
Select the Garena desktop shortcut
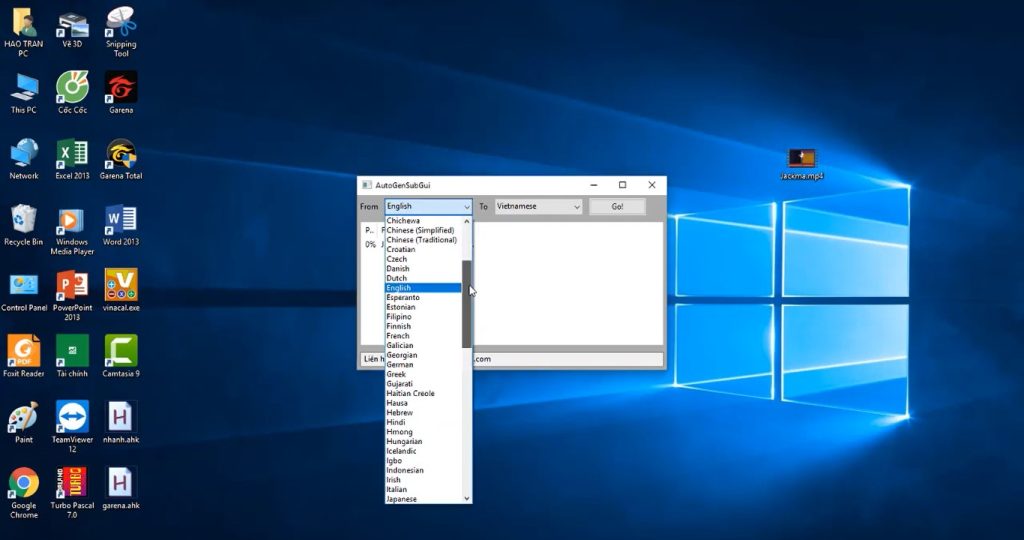(x=121, y=88)
